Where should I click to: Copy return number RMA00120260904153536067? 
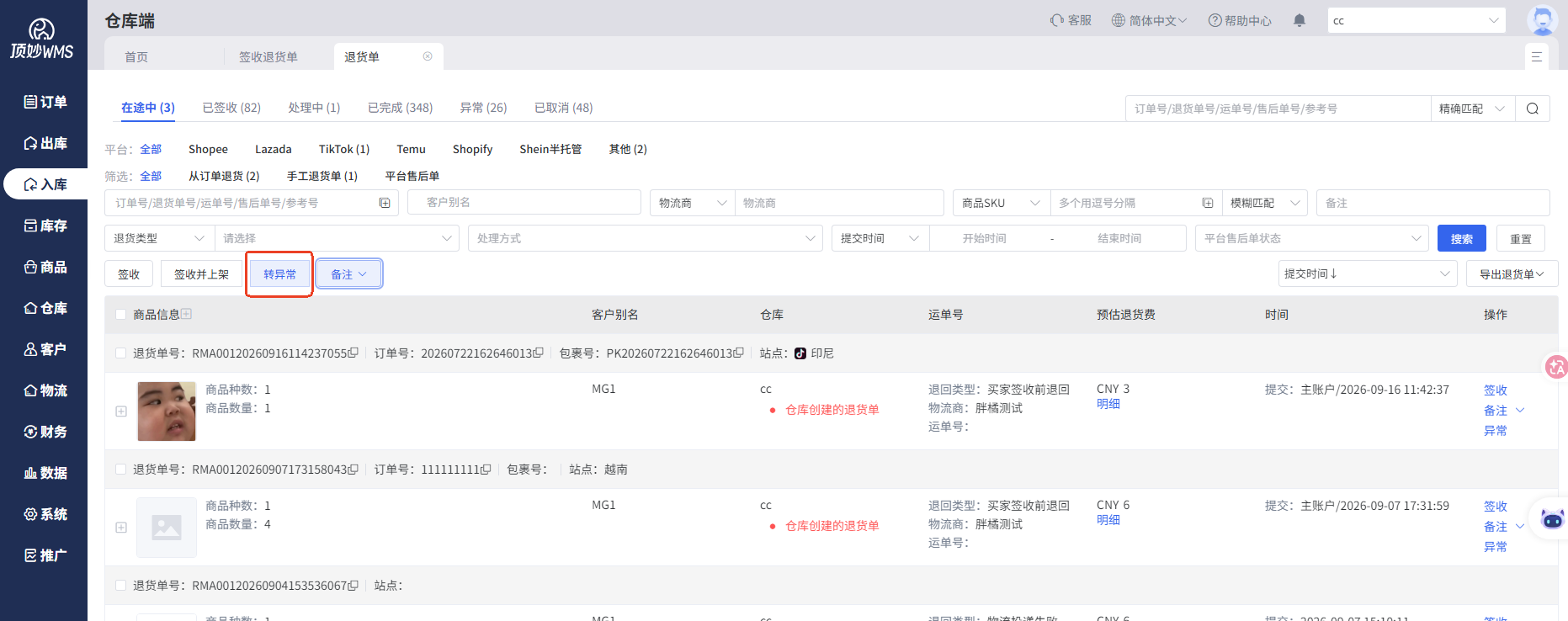[353, 586]
